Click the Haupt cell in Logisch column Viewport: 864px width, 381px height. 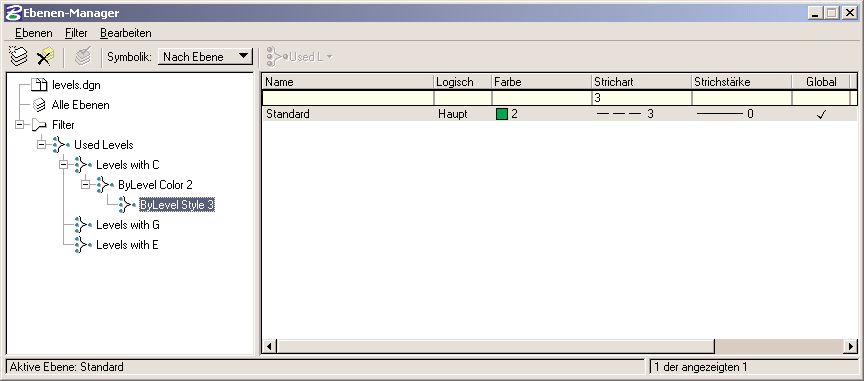[x=462, y=114]
